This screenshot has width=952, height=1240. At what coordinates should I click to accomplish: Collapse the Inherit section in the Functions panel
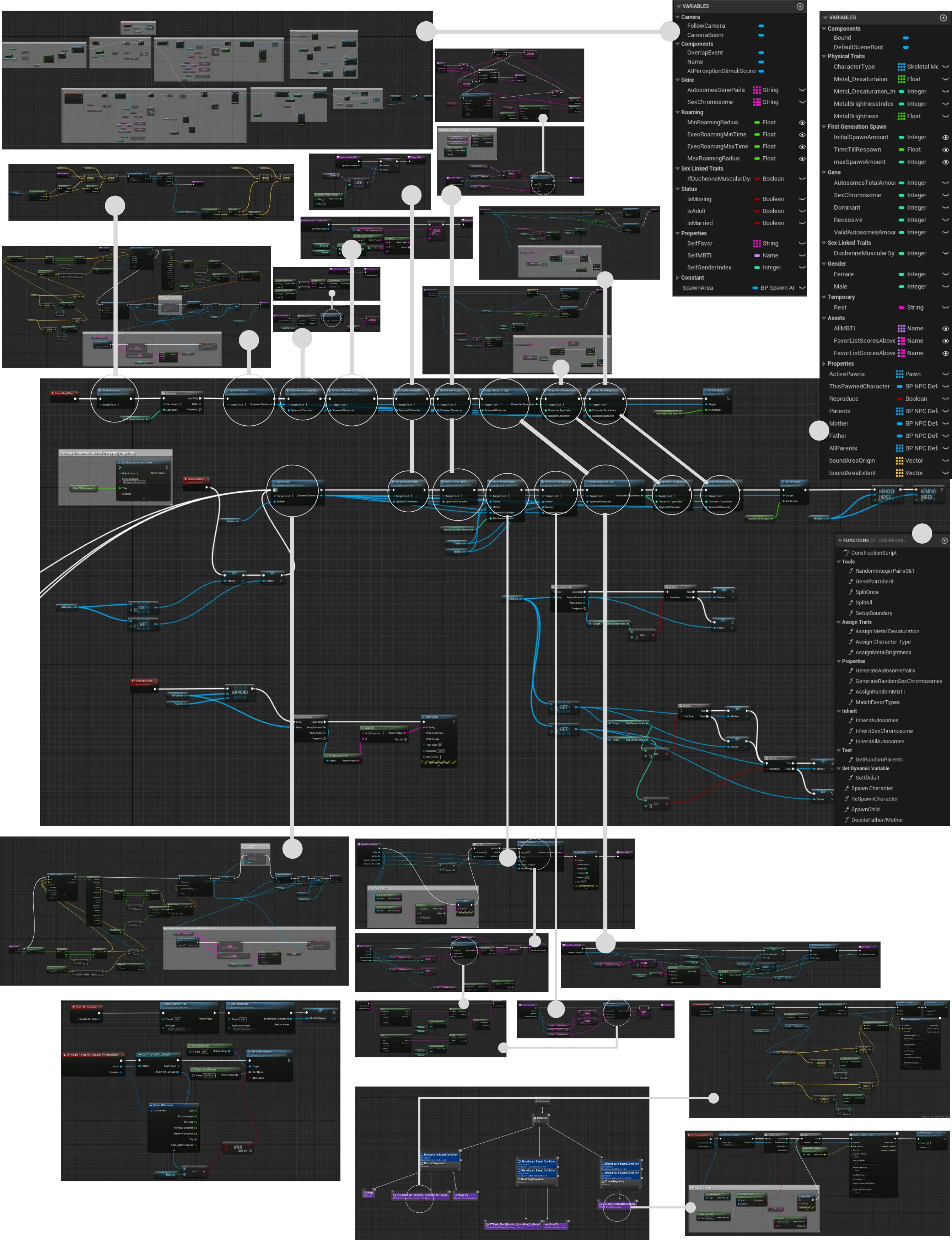(839, 711)
